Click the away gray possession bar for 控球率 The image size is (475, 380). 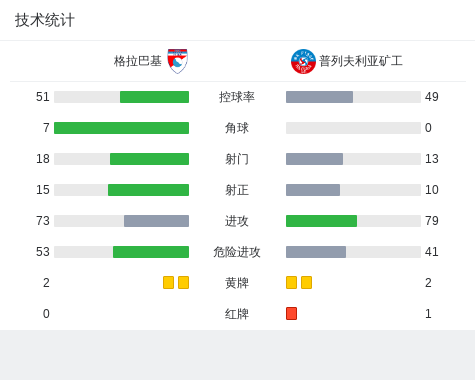pyautogui.click(x=319, y=97)
